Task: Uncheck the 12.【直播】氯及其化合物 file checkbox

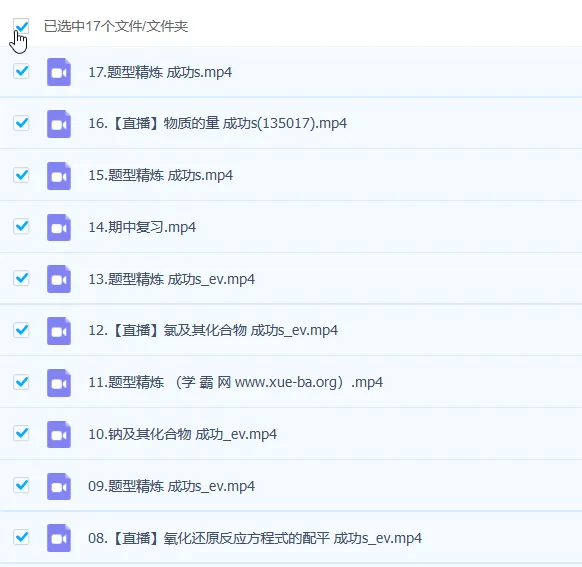Action: (x=21, y=330)
